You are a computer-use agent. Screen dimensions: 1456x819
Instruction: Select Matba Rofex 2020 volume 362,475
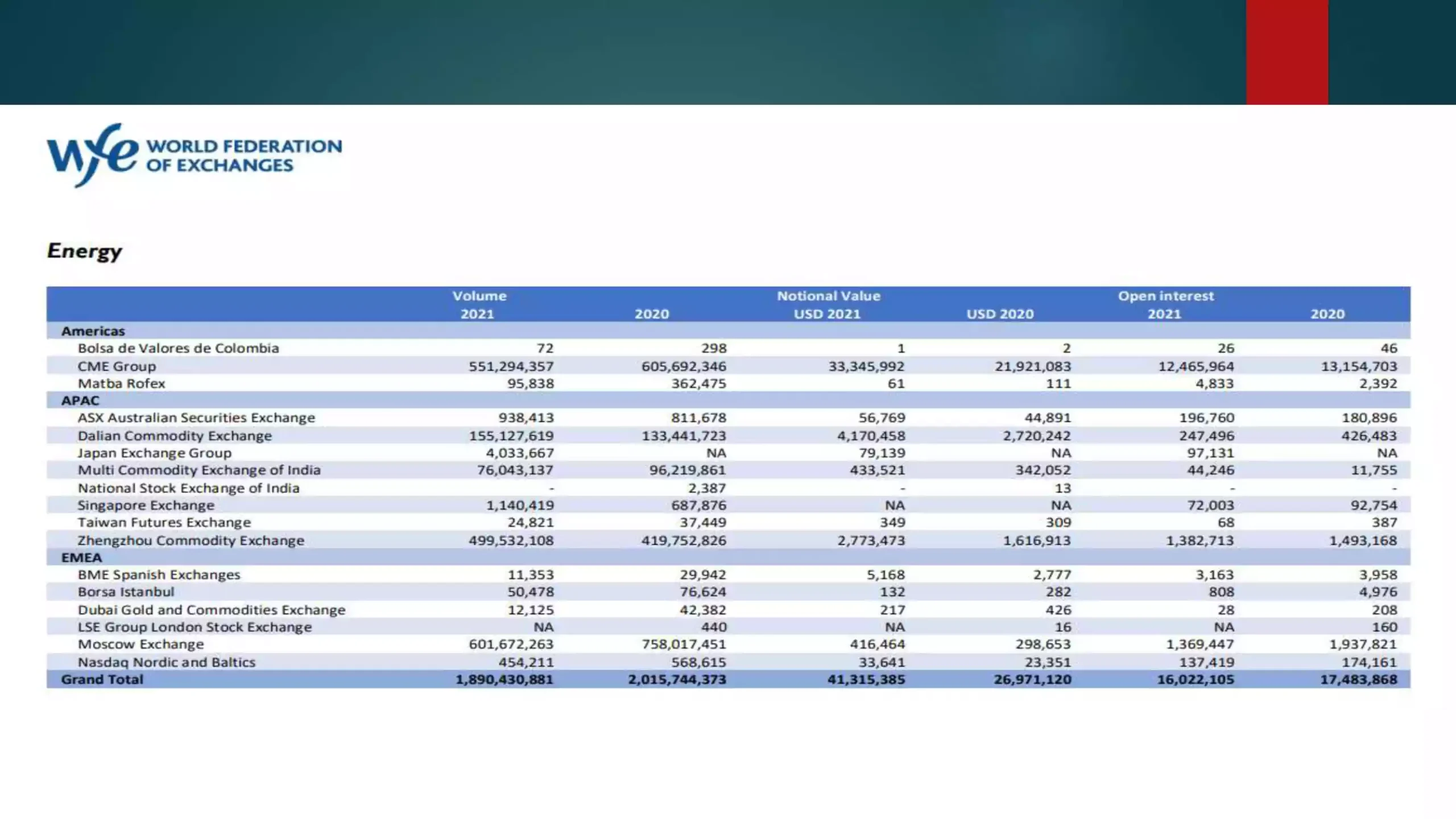(x=698, y=383)
